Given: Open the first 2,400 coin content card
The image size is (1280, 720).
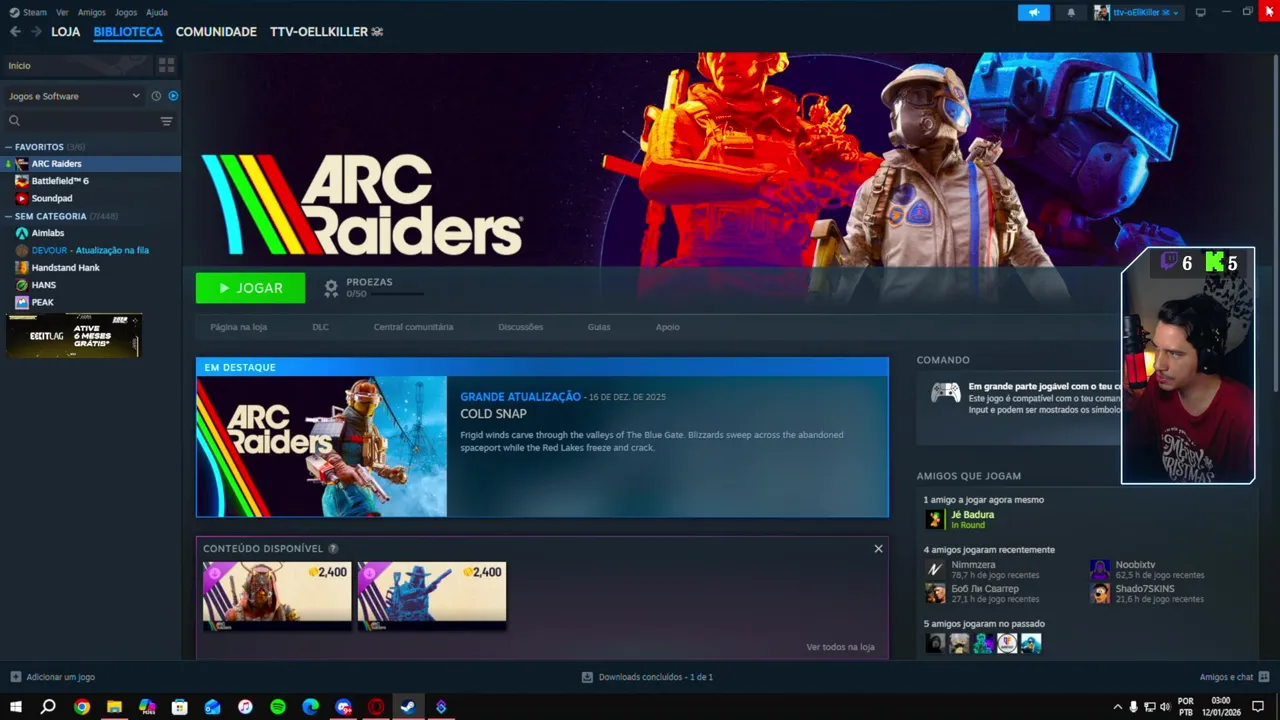Looking at the screenshot, I should [x=277, y=596].
